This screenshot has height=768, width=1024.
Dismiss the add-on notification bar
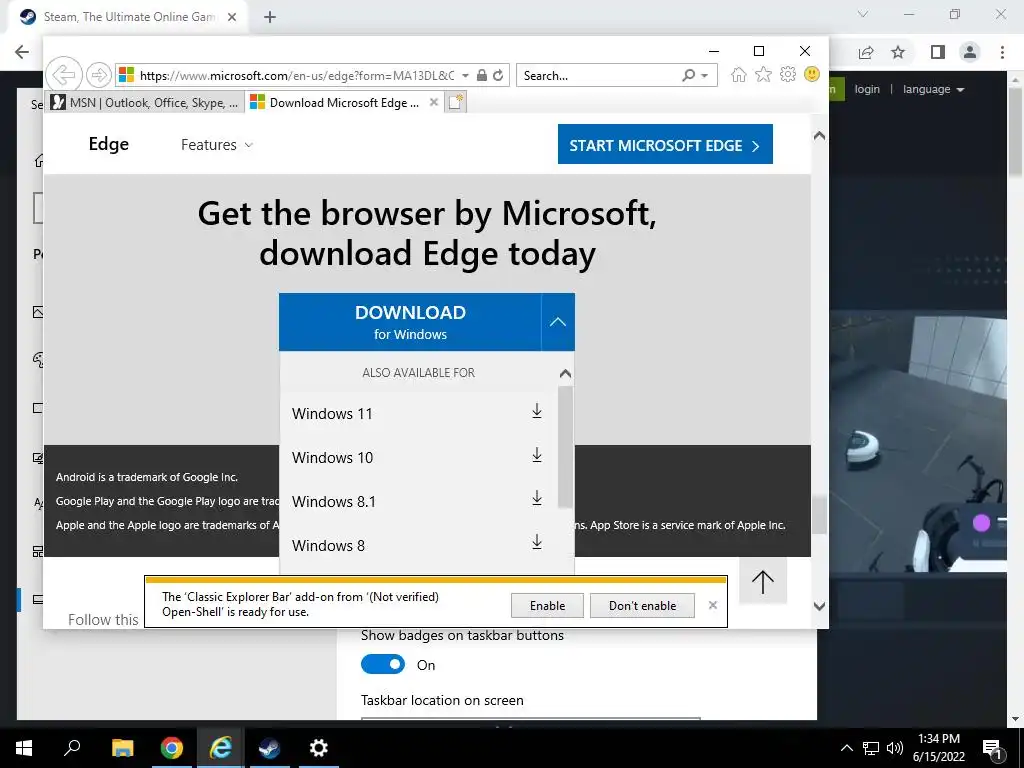[x=712, y=605]
